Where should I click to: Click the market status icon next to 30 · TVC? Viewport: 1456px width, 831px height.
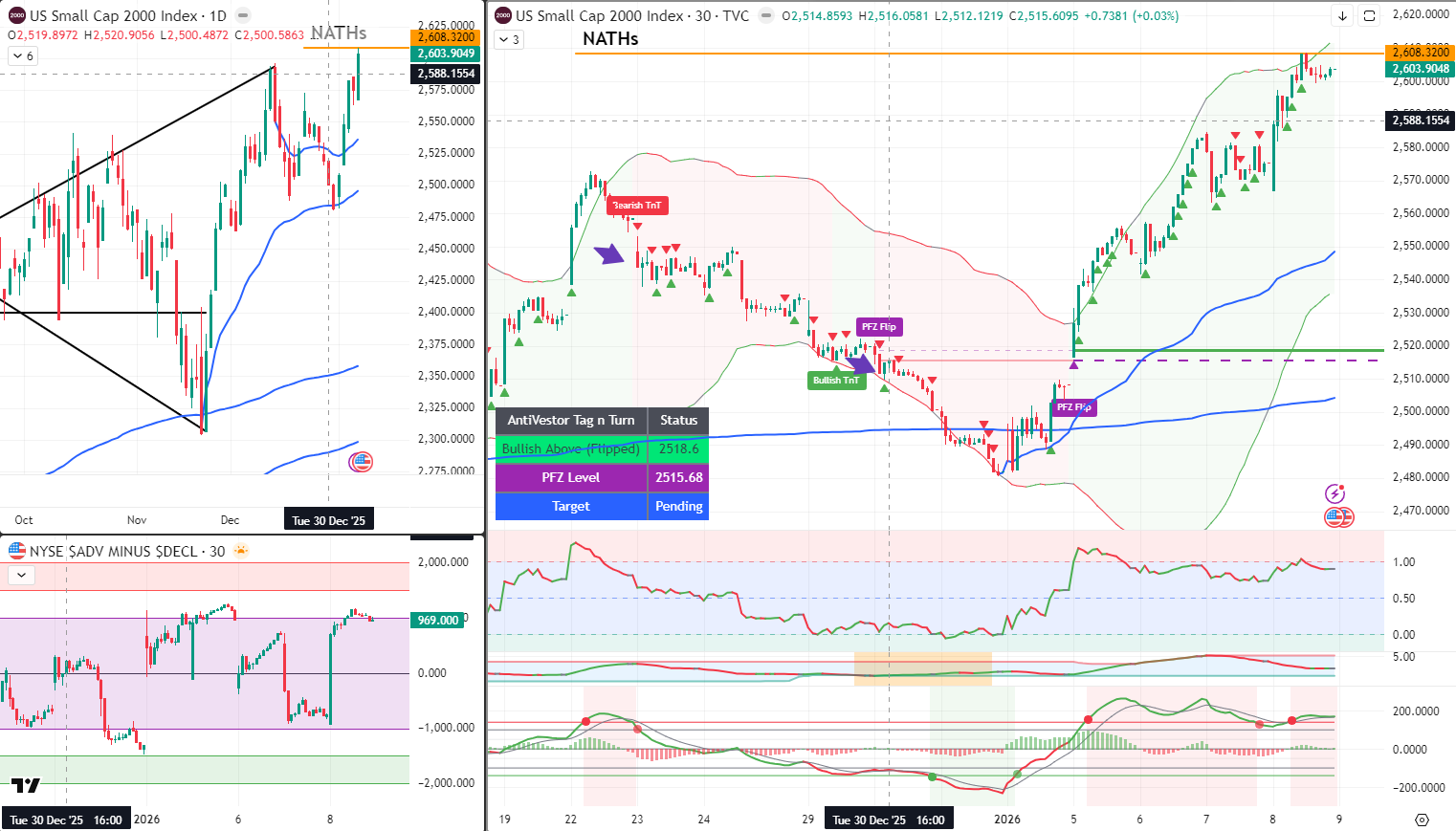coord(766,16)
